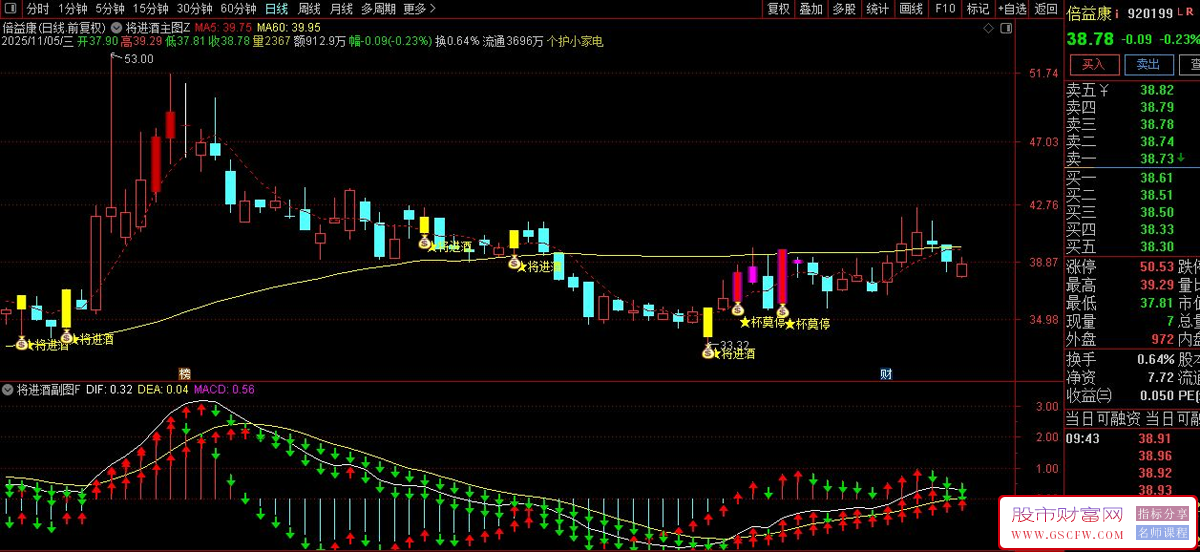Click the yen icon beside 卖五
This screenshot has width=1200, height=552.
[x=1105, y=90]
